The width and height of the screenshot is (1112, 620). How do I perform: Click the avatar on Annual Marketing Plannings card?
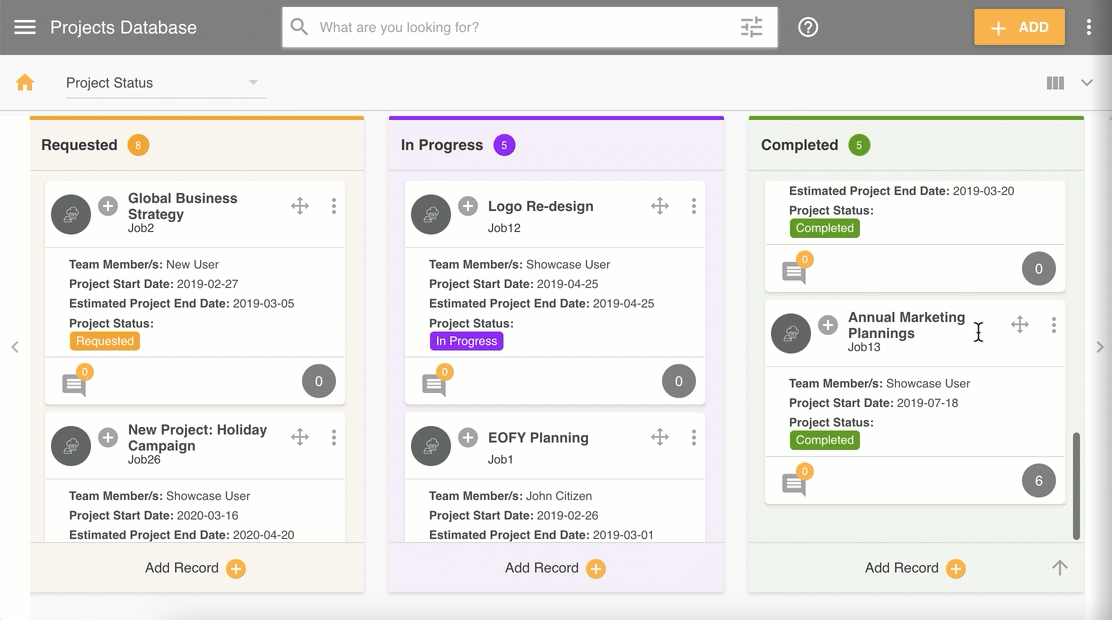[x=791, y=333]
